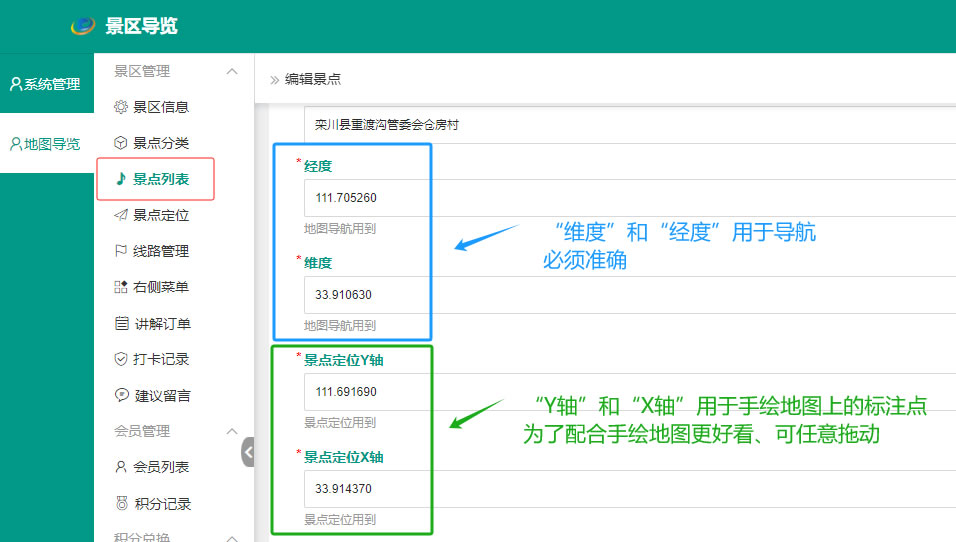Screen dimensions: 956x542
Task: Click the 景点定位 paper plane icon
Action: tap(121, 215)
